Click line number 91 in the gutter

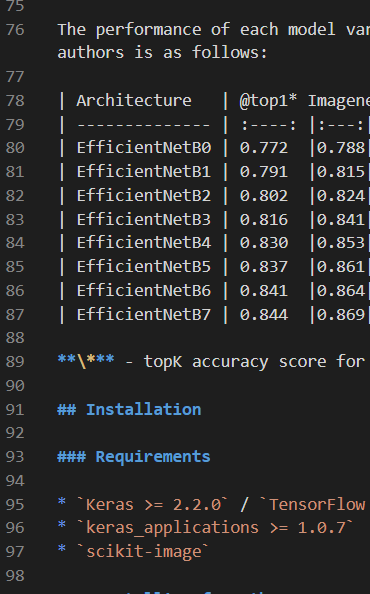click(15, 410)
